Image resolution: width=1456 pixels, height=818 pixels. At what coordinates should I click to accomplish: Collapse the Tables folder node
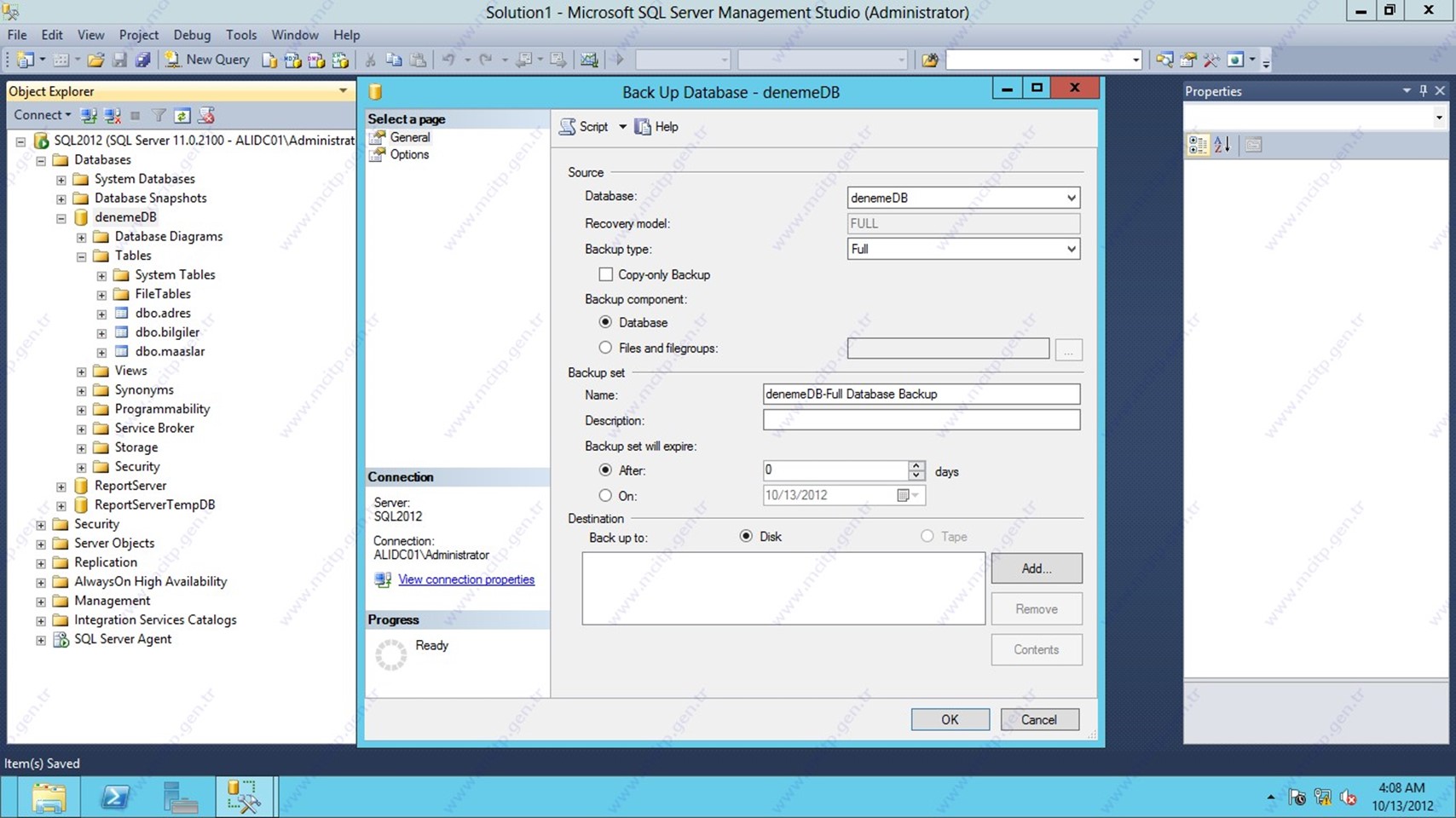pos(81,256)
